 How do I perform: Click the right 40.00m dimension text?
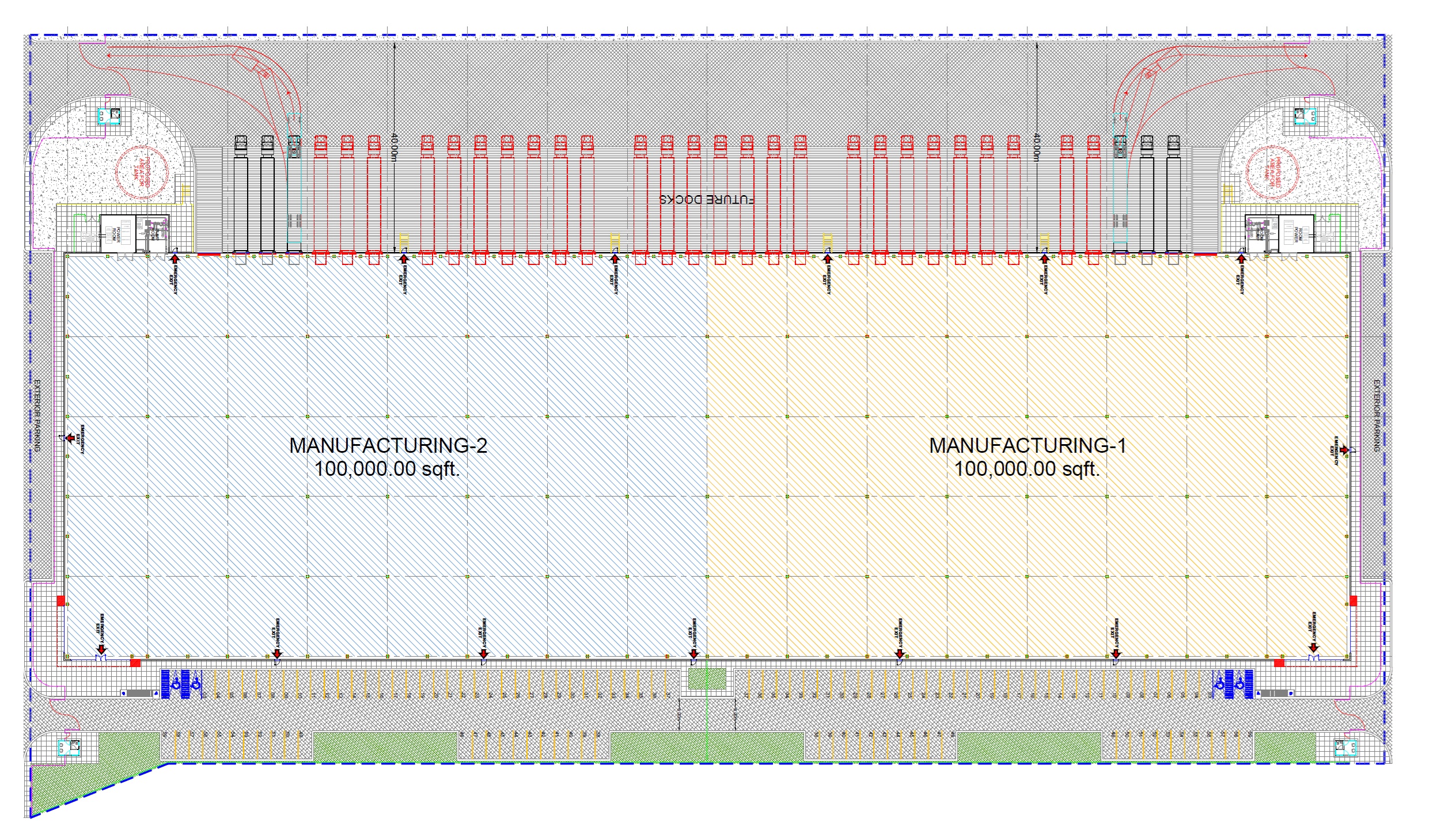[x=1036, y=147]
